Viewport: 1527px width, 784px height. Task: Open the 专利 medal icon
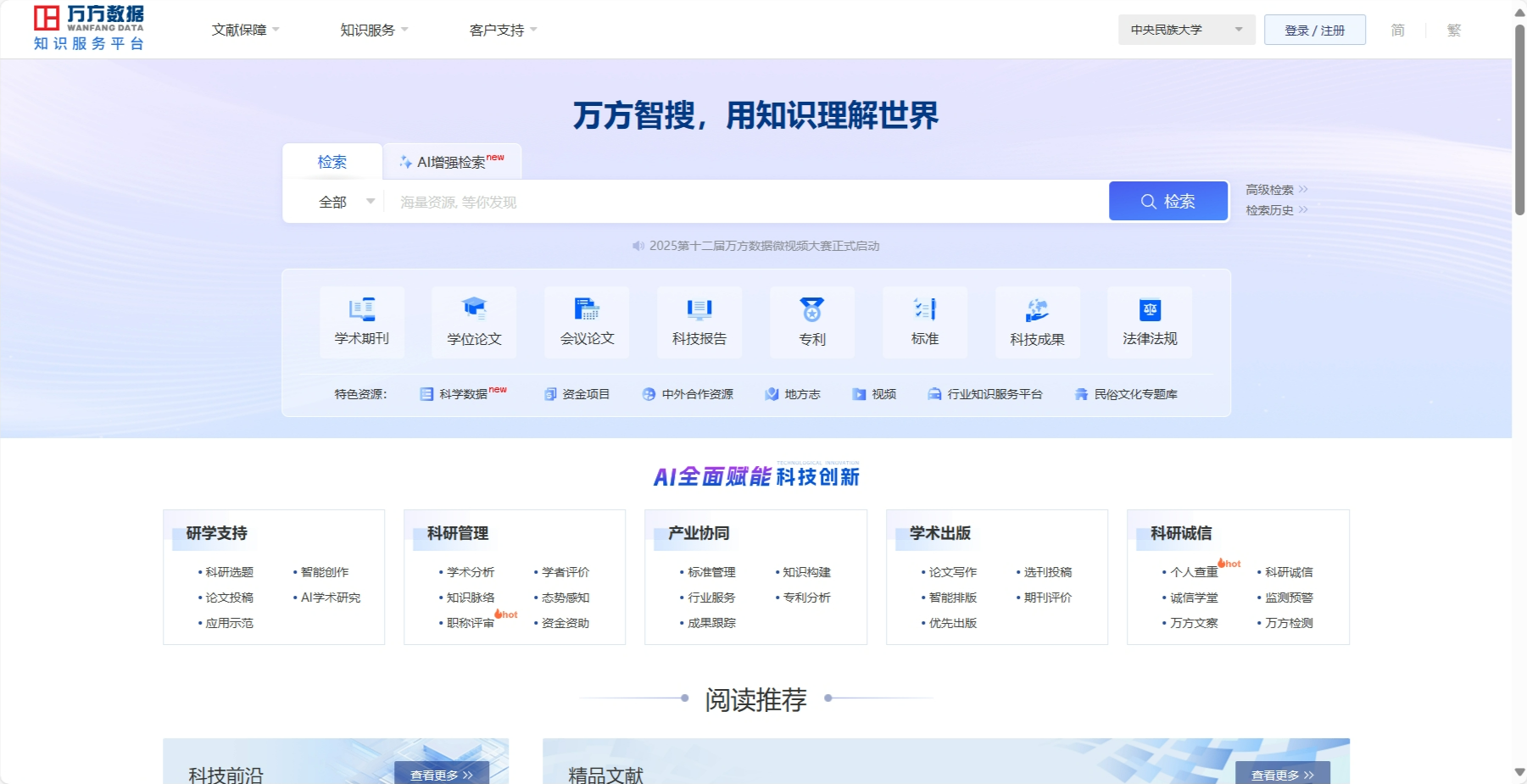point(812,309)
